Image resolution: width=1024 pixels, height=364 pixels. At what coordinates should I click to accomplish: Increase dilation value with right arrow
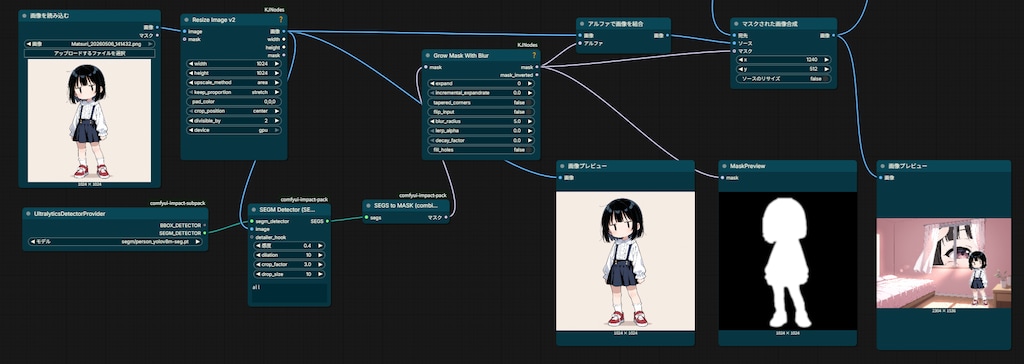(321, 255)
